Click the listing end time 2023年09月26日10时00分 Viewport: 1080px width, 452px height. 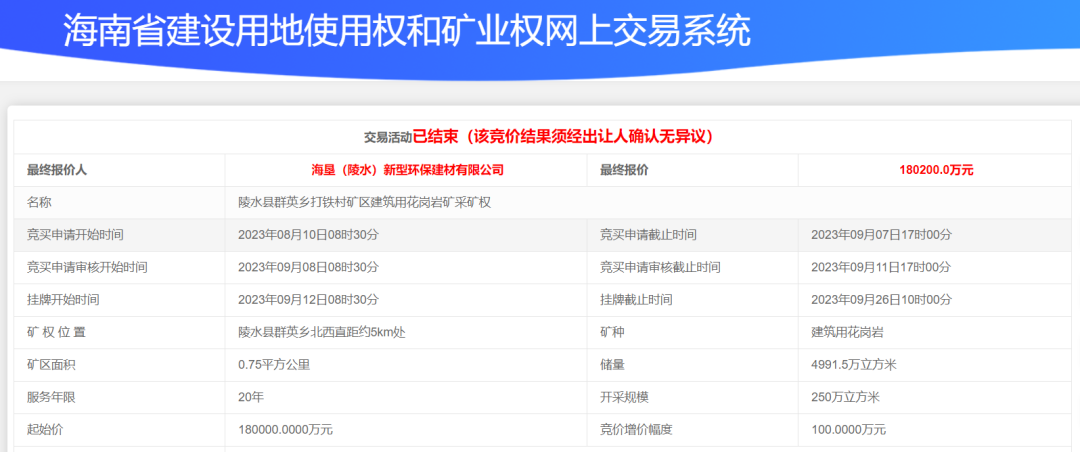pyautogui.click(x=881, y=300)
